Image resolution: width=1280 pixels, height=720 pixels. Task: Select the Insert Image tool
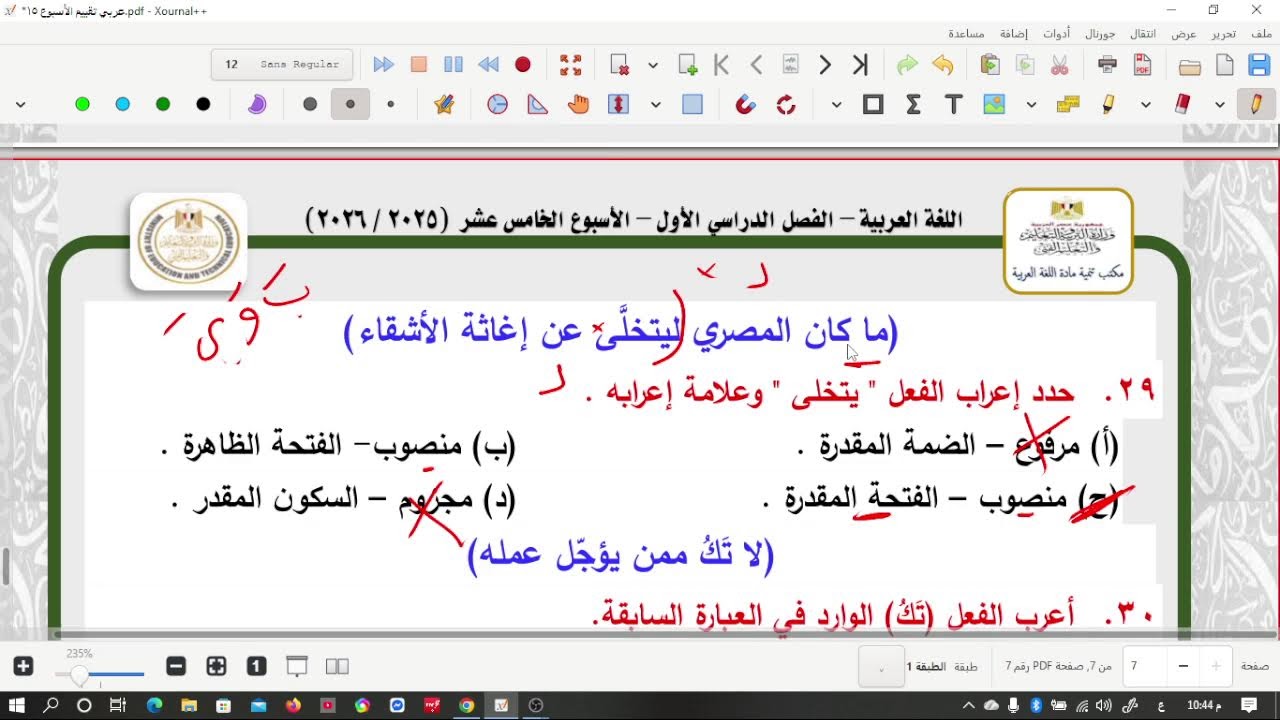993,104
